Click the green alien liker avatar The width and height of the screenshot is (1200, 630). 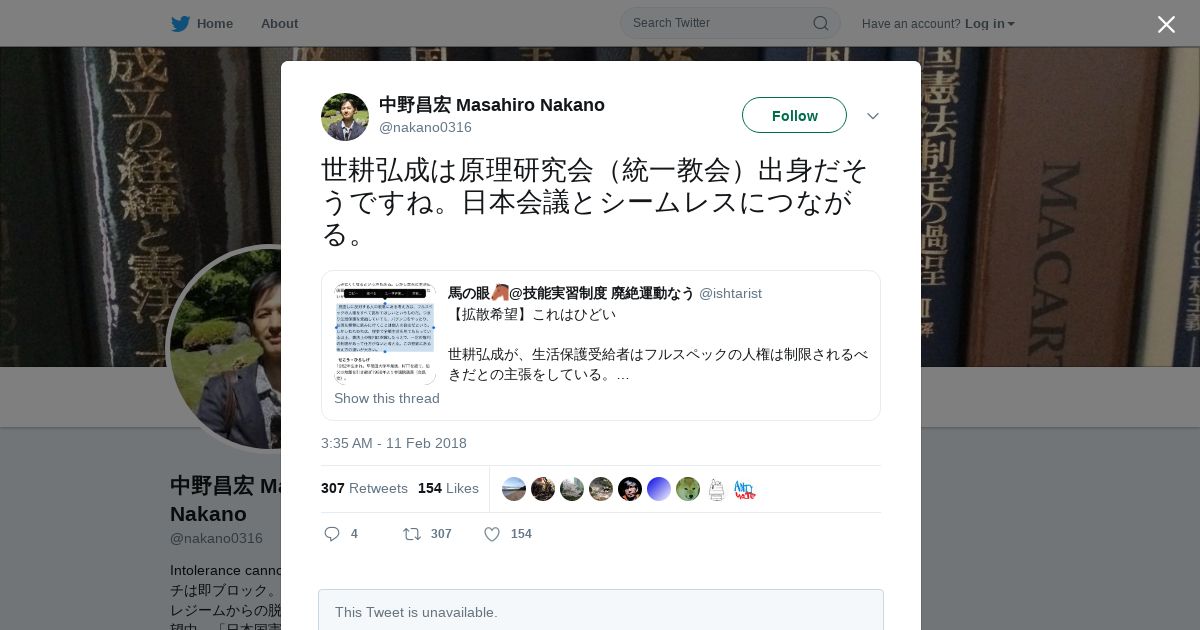(688, 489)
